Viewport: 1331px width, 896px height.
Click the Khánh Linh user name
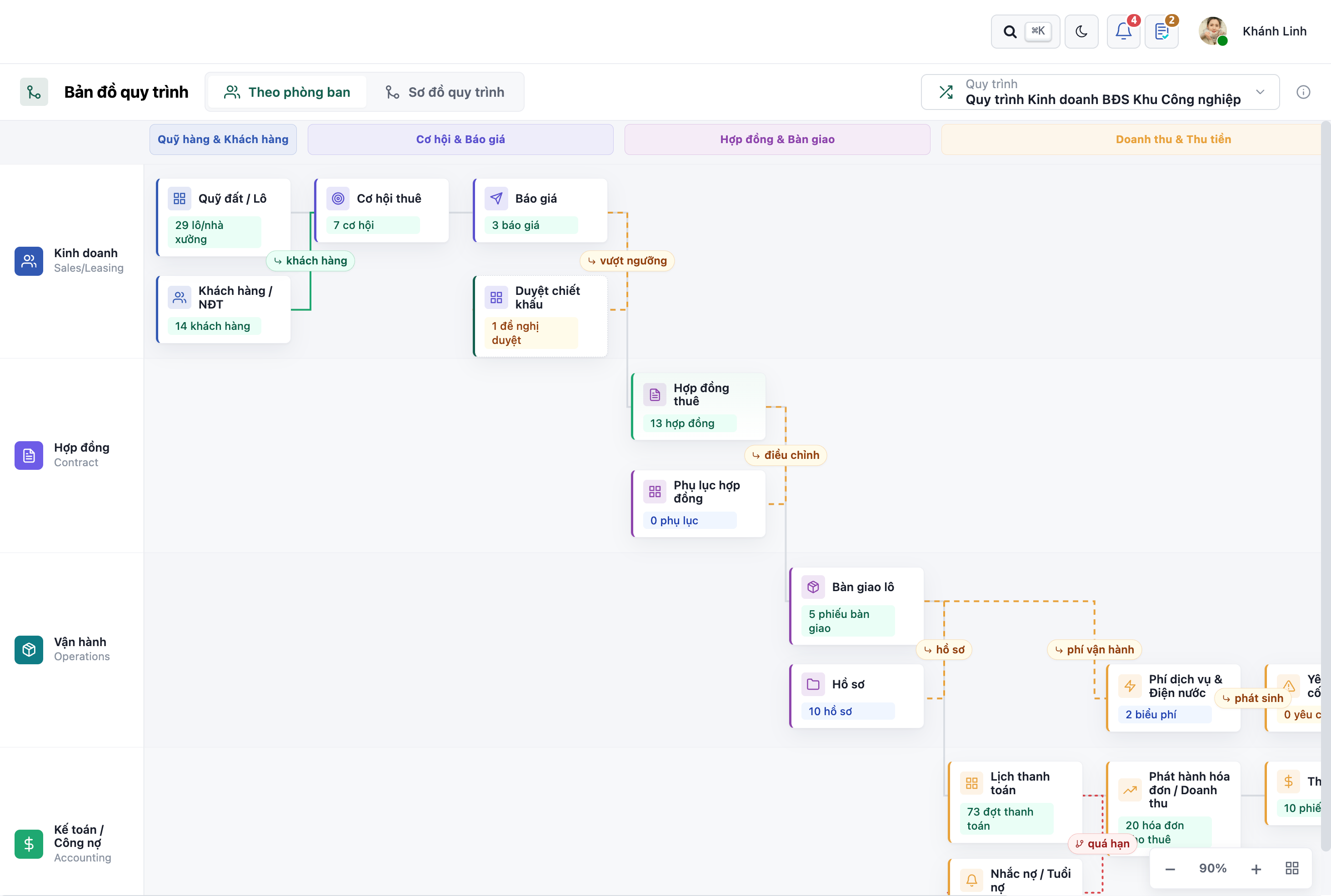click(1274, 31)
